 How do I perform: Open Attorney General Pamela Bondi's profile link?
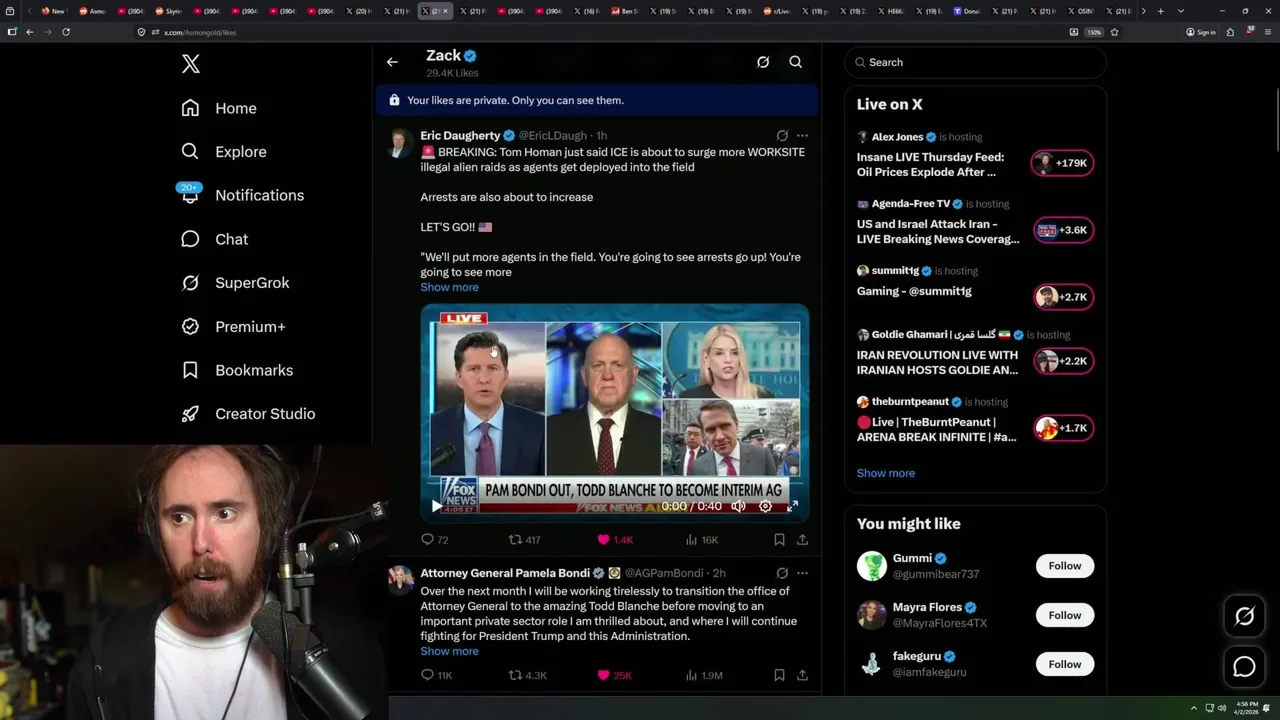505,573
